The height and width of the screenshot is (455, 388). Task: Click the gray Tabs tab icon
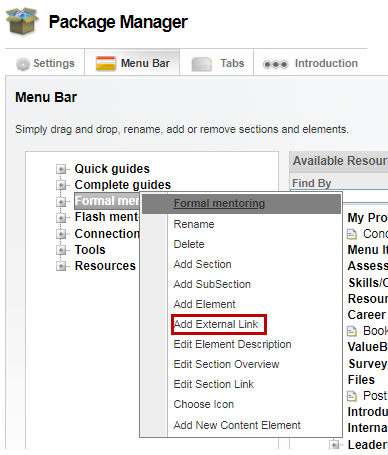point(201,64)
